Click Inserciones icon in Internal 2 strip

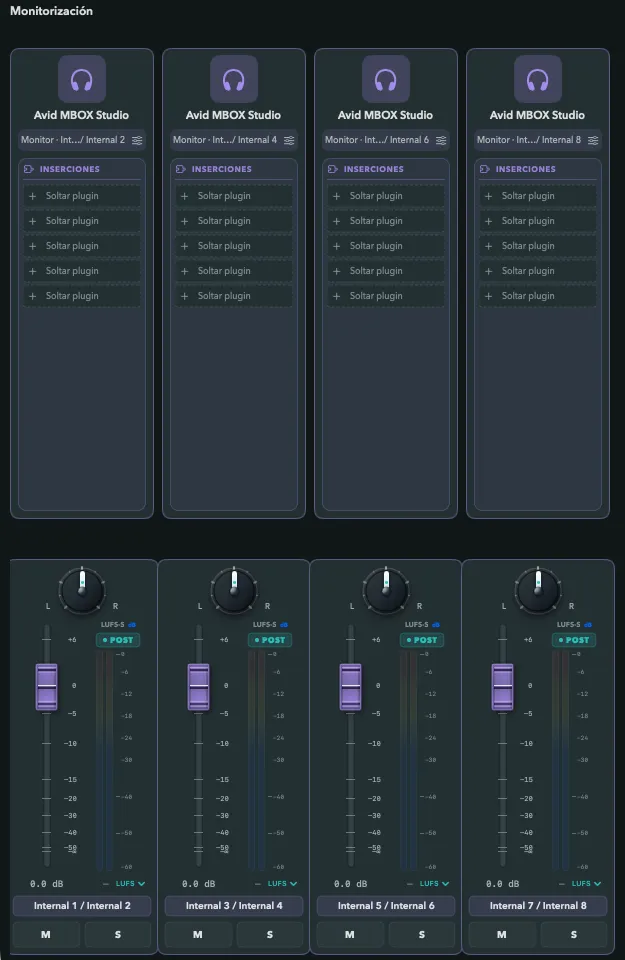(x=29, y=169)
